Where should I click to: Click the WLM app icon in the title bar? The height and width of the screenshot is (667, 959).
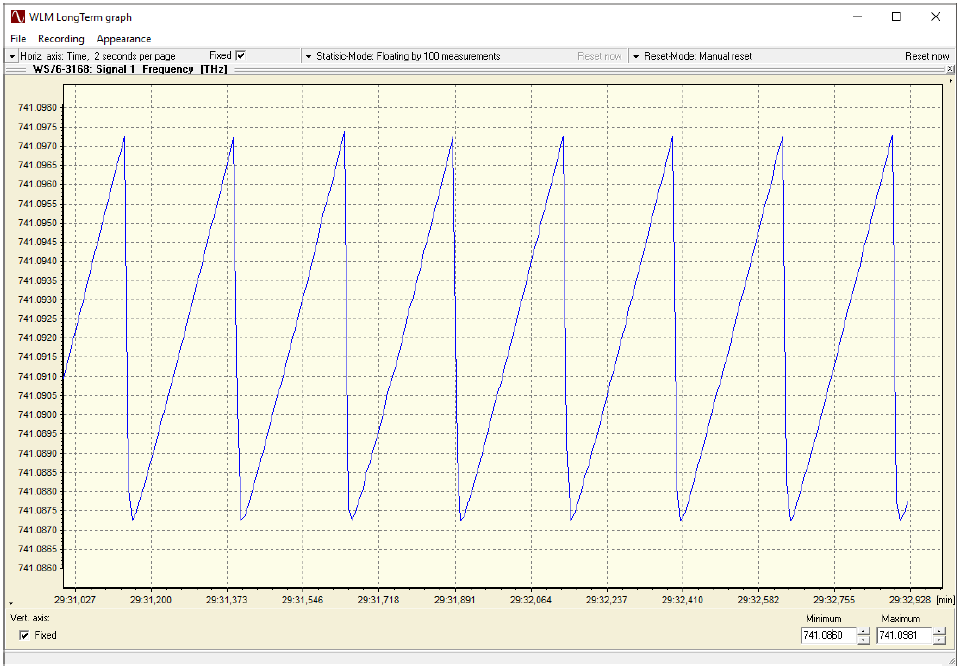[18, 17]
